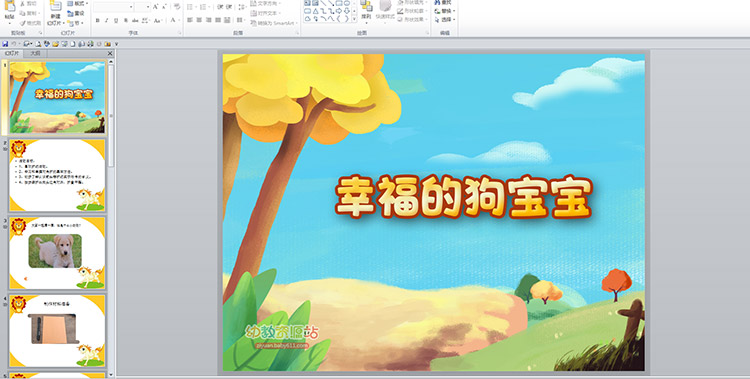
Task: Click Align Text (对齐文本) button
Action: click(x=265, y=13)
